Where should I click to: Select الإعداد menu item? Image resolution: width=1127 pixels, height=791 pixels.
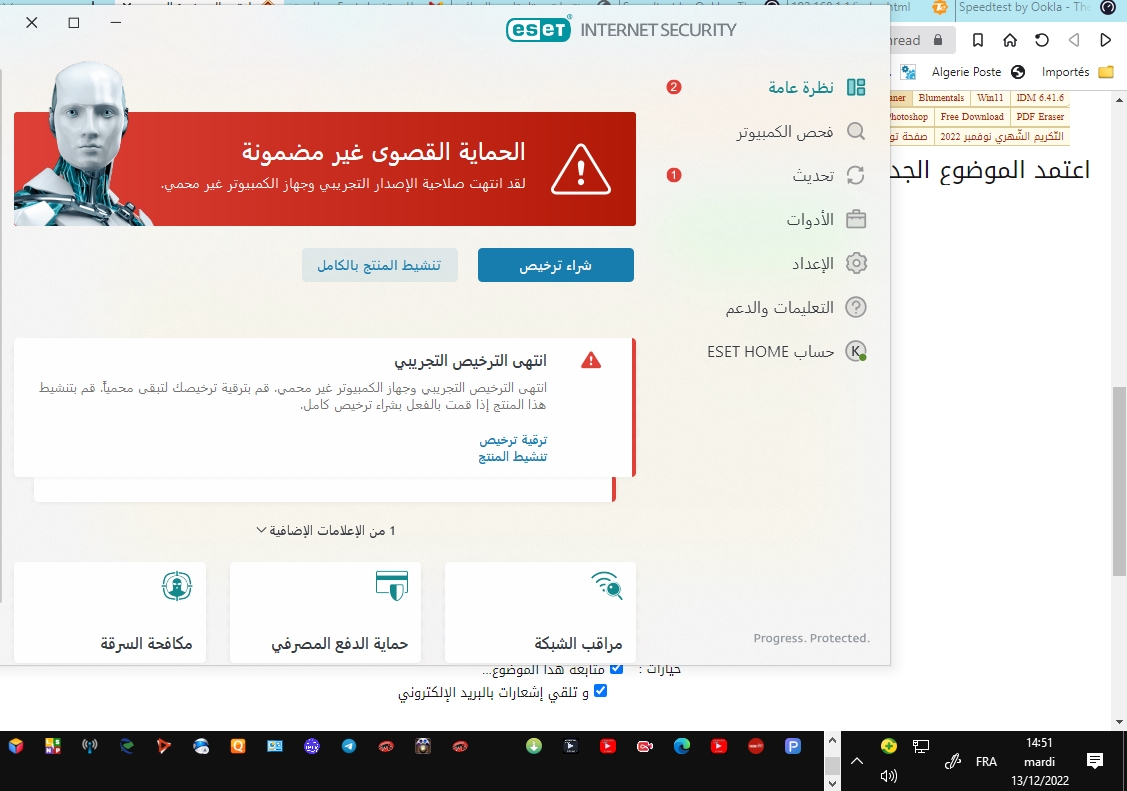click(x=813, y=264)
